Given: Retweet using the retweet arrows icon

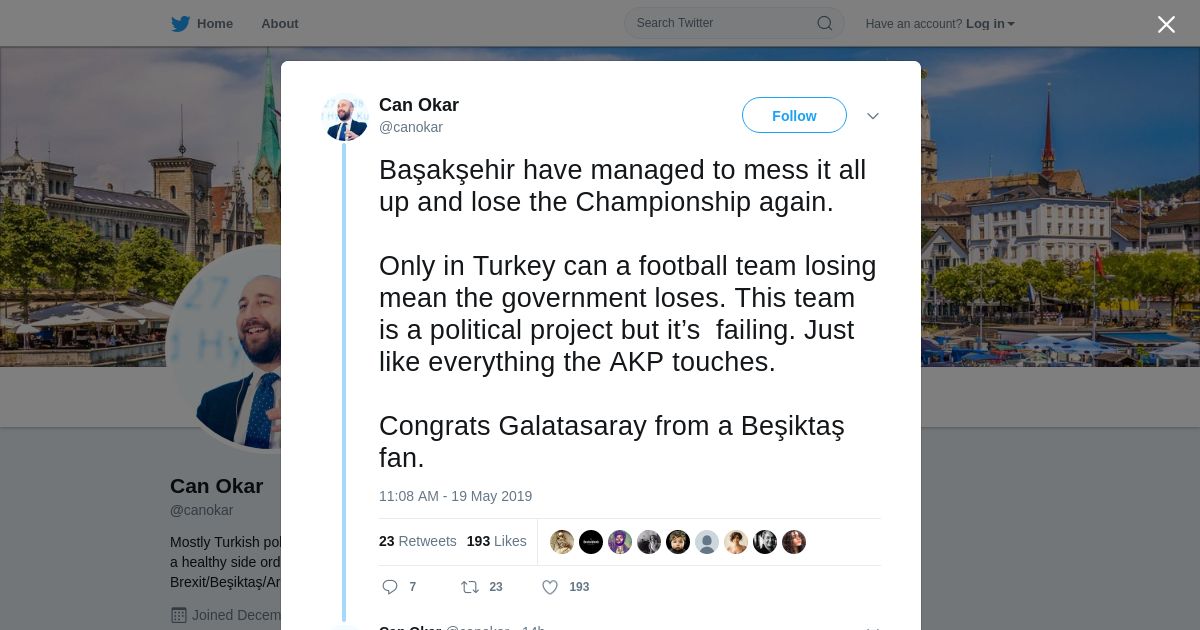Looking at the screenshot, I should 469,587.
